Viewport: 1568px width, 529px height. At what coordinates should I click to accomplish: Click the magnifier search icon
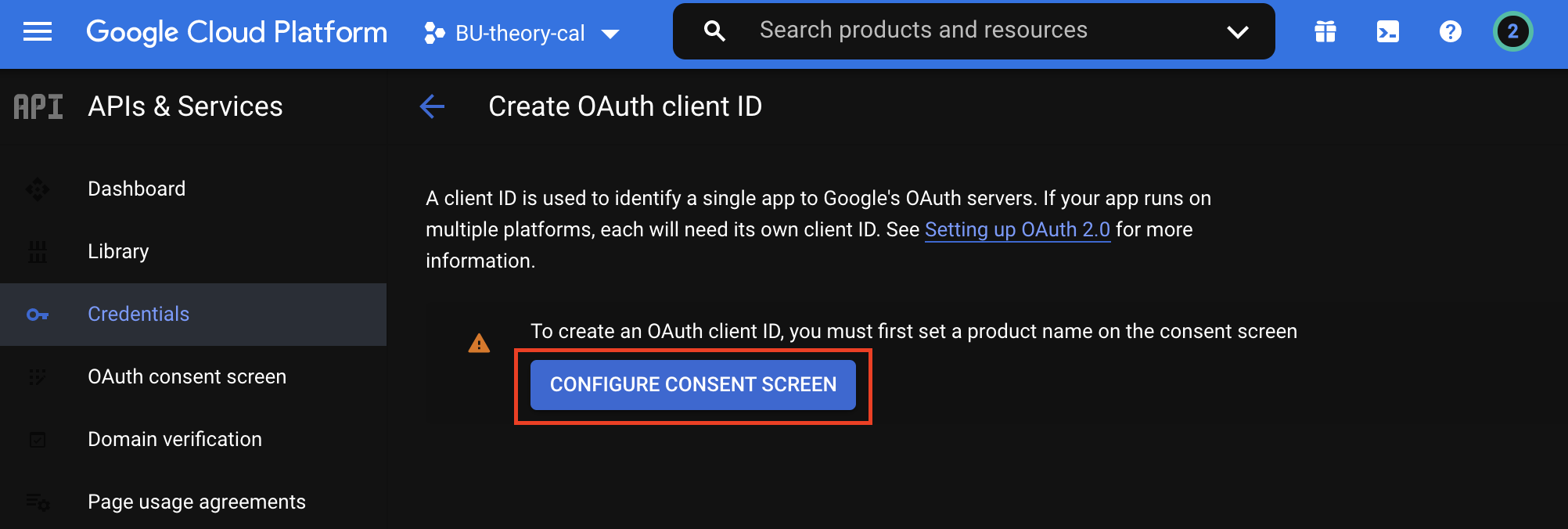pos(714,31)
